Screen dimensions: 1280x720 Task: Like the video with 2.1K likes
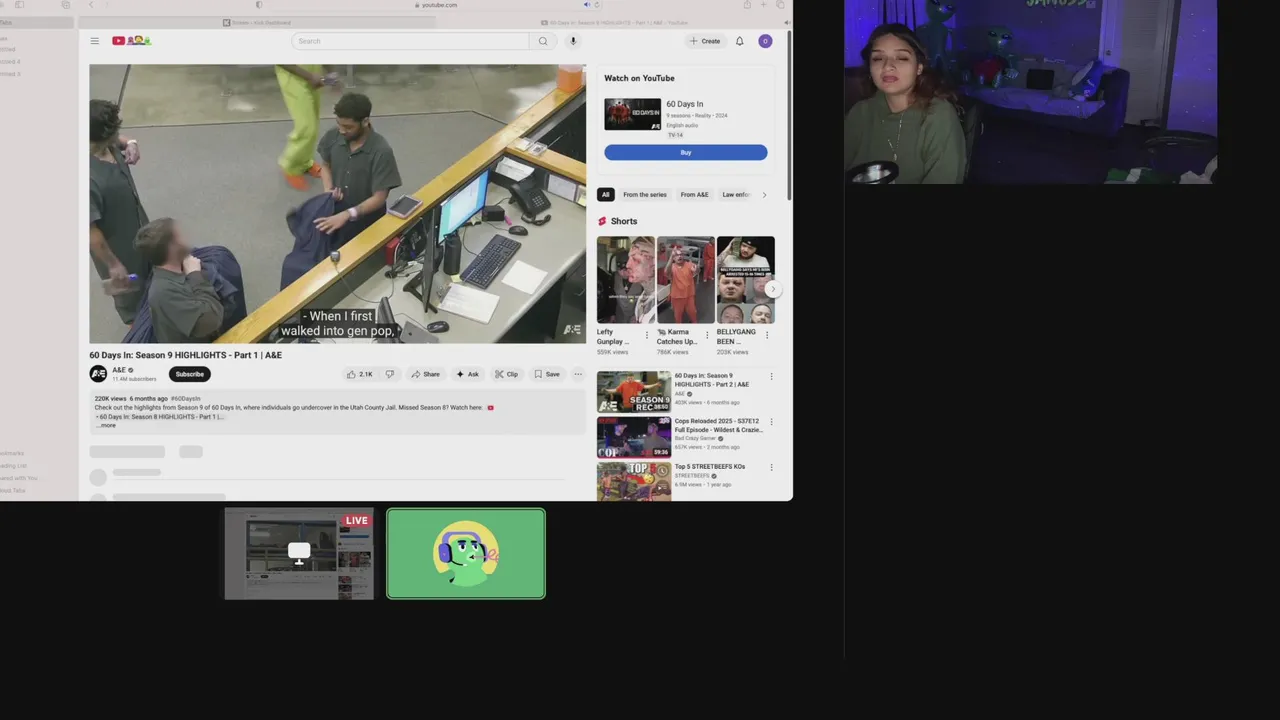(x=360, y=374)
